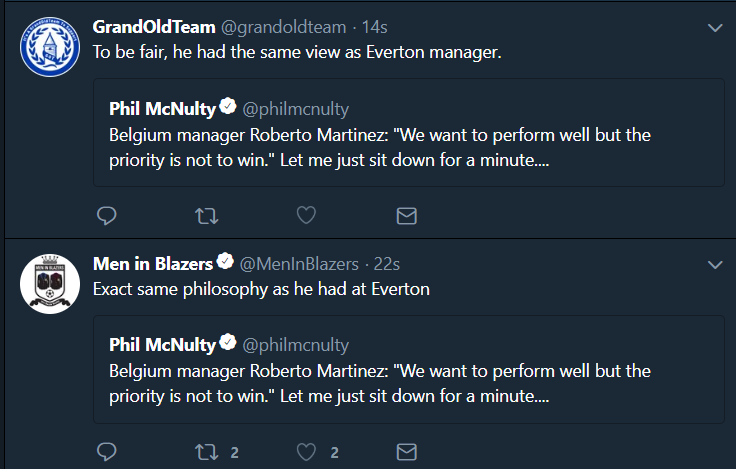This screenshot has height=469, width=736.
Task: Open quoted Phil McNulty tweet under GrandOldTeam
Action: point(409,133)
